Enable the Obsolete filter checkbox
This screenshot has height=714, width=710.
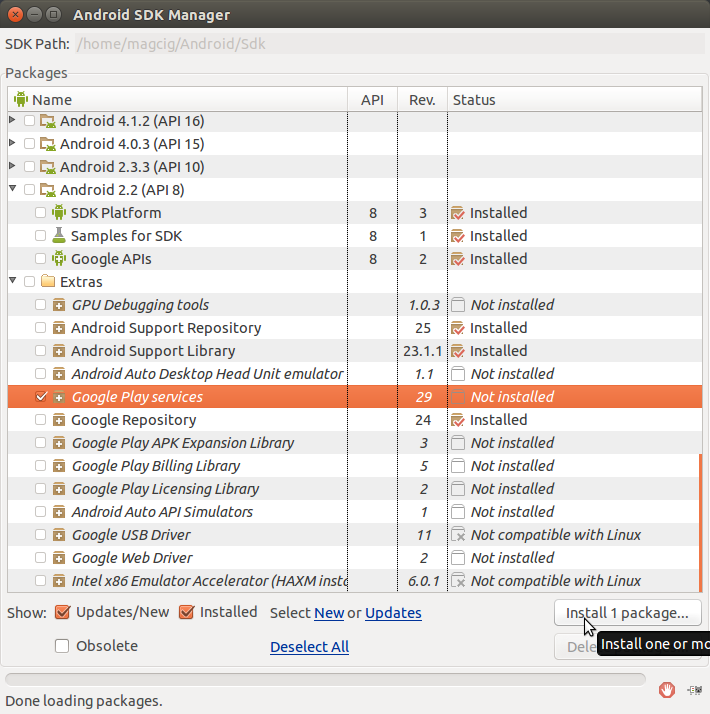(x=62, y=646)
